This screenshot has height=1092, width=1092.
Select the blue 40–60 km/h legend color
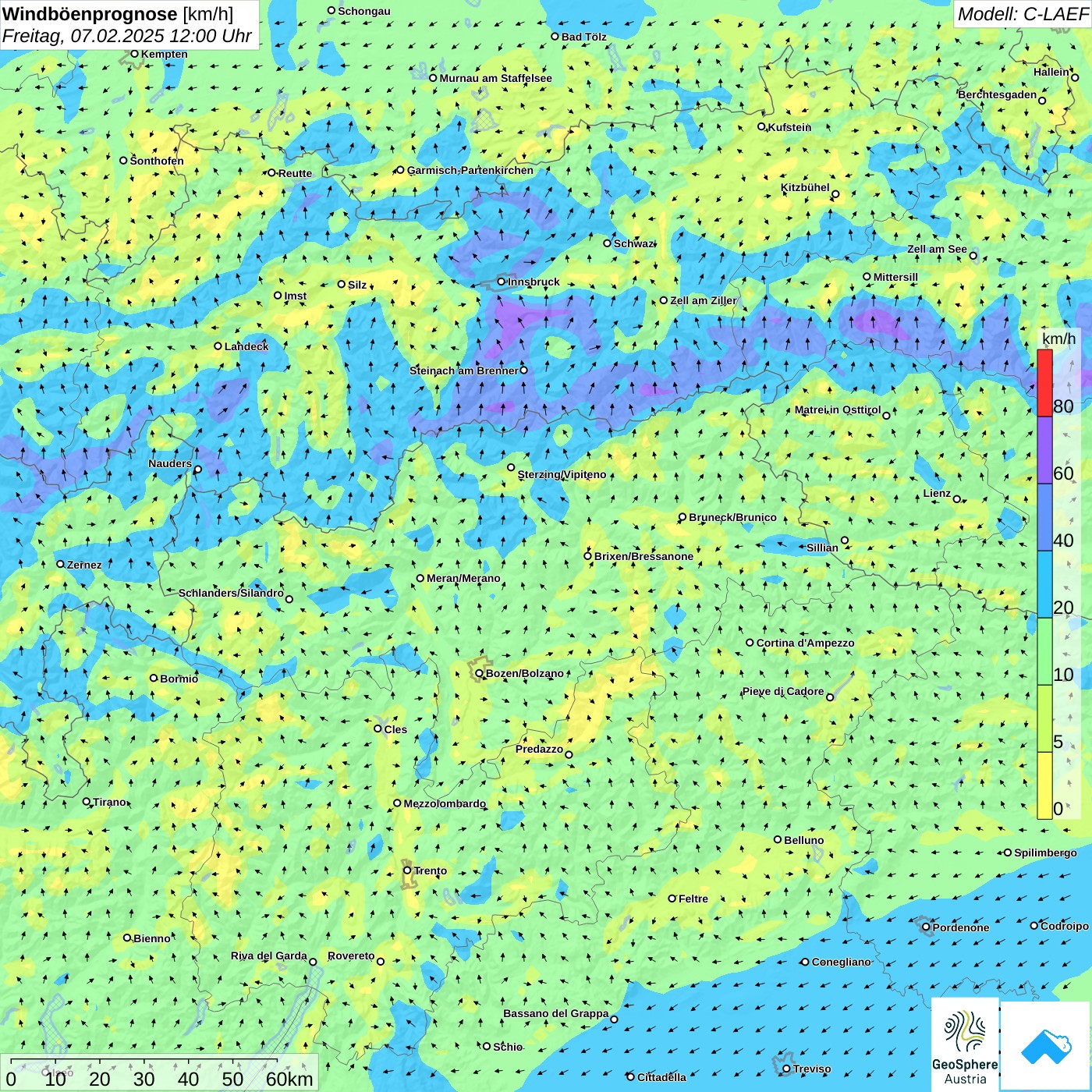(1044, 517)
